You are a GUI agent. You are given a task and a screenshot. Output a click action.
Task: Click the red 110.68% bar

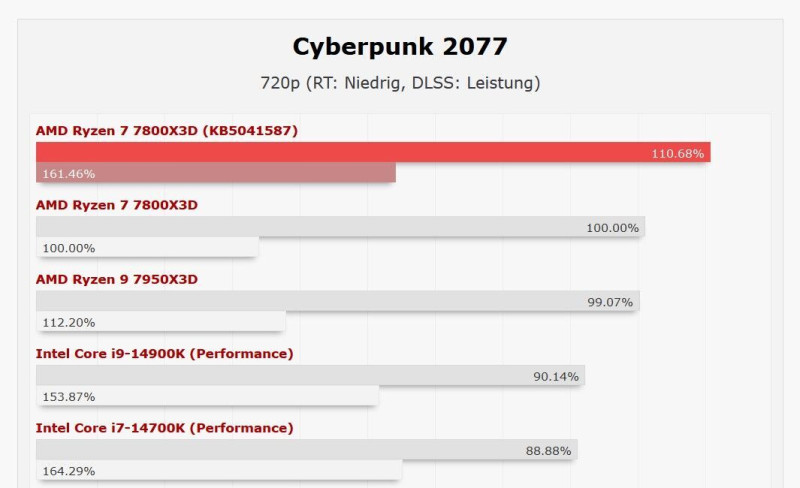[373, 152]
